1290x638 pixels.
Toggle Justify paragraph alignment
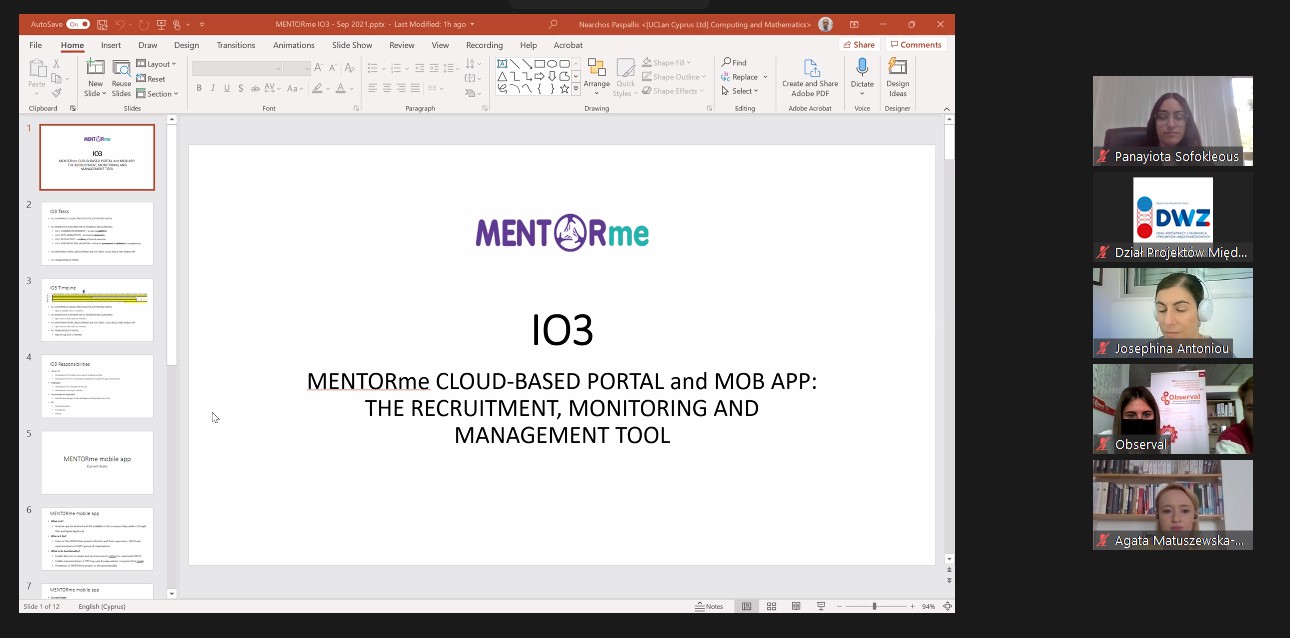click(415, 88)
